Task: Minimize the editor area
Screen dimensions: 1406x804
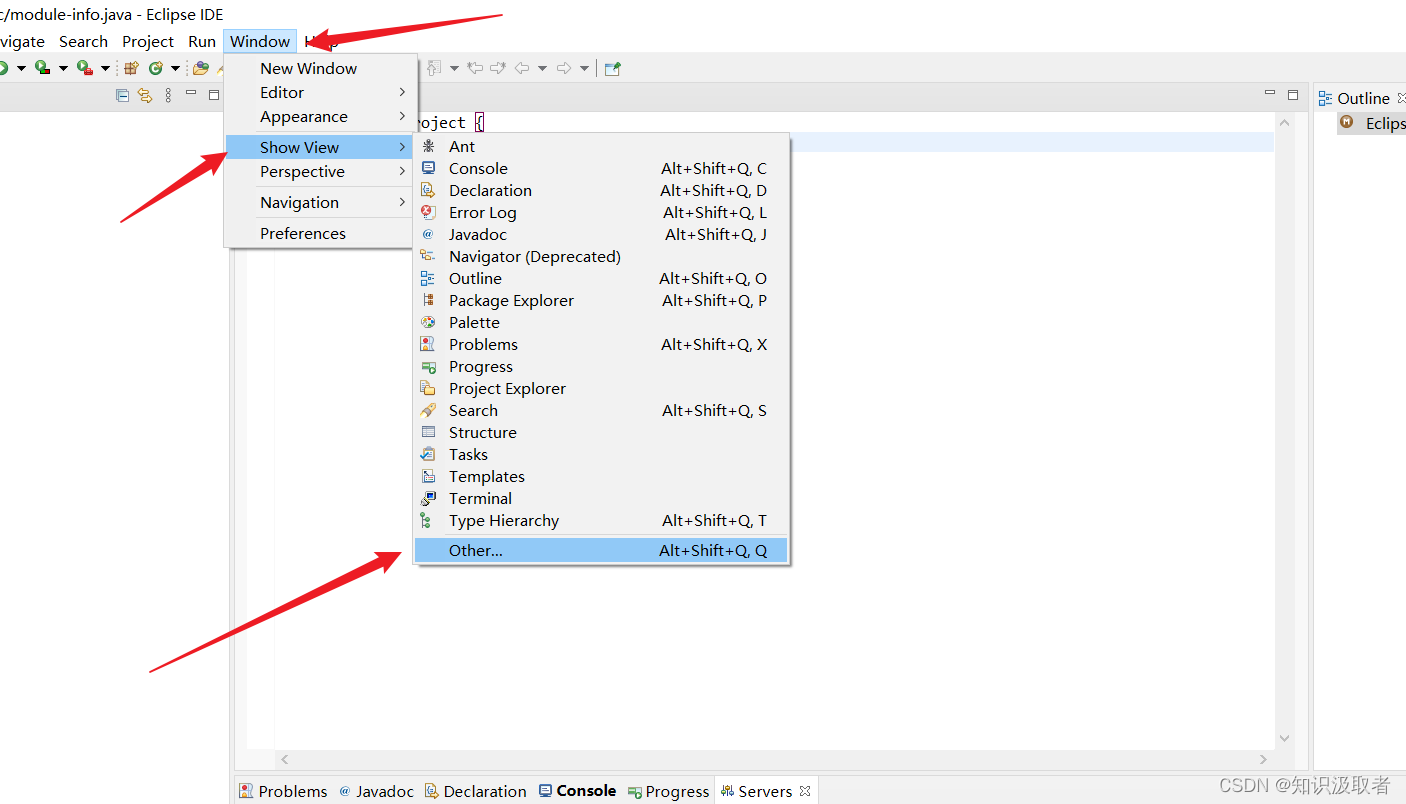Action: tap(1270, 93)
